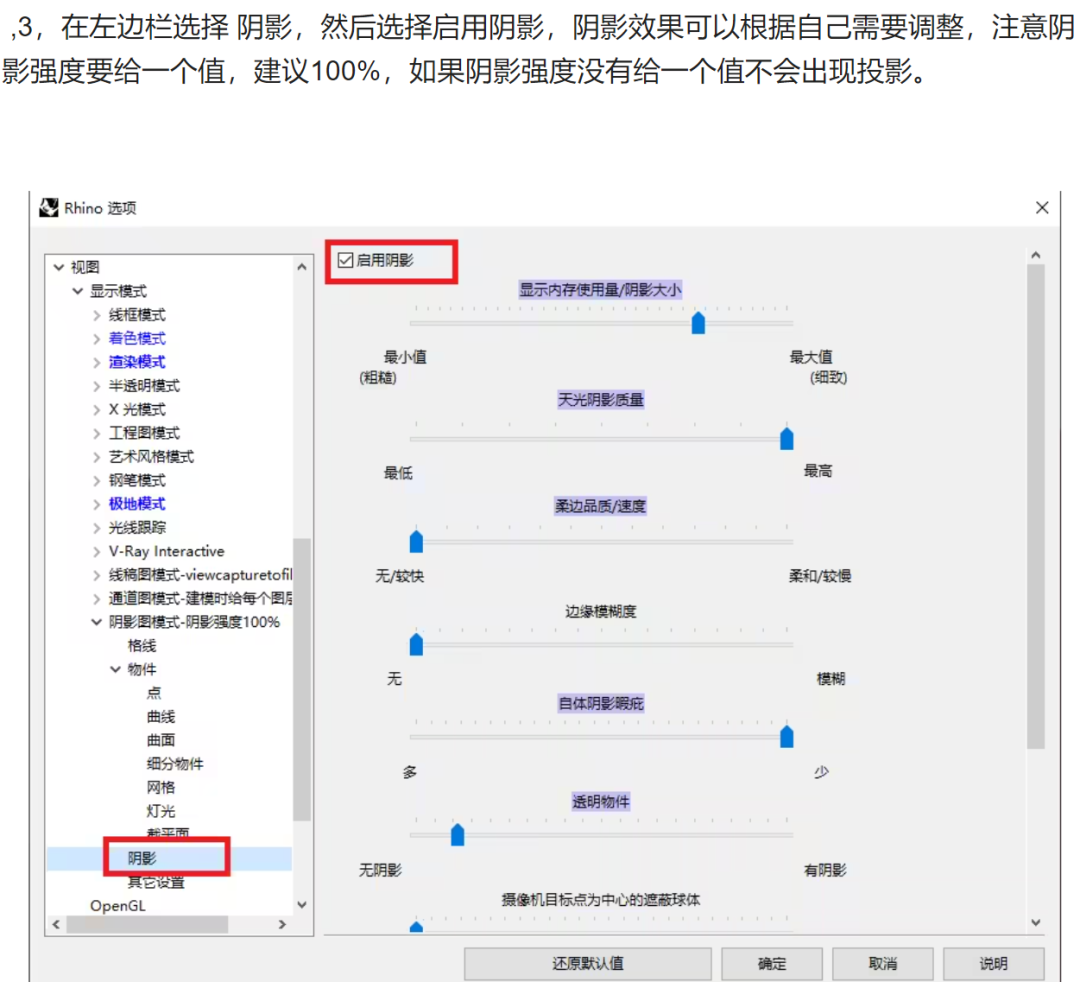Screen dimensions: 1080x982
Task: Select 网格 in the tree
Action: (161, 787)
